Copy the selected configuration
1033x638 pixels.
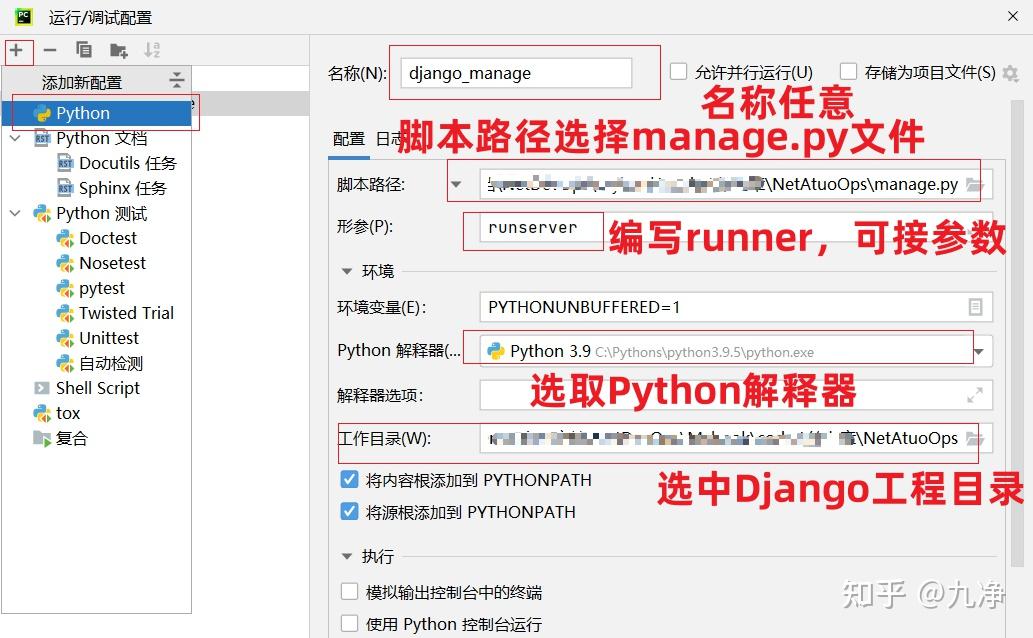[84, 50]
